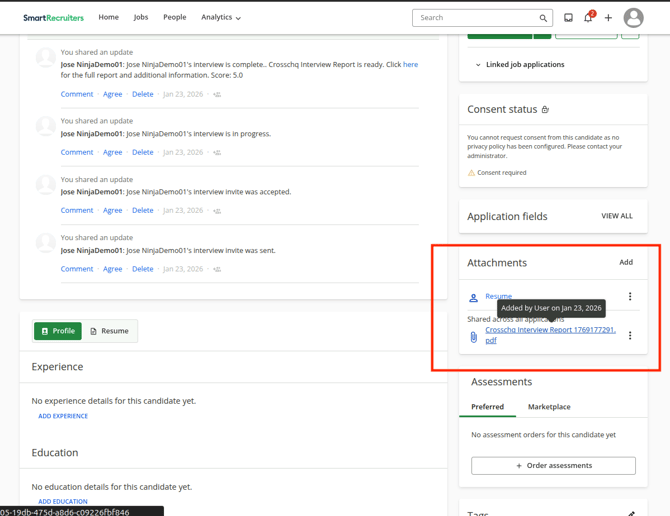Viewport: 670px width, 516px height.
Task: Switch to the Resume tab
Action: (109, 331)
